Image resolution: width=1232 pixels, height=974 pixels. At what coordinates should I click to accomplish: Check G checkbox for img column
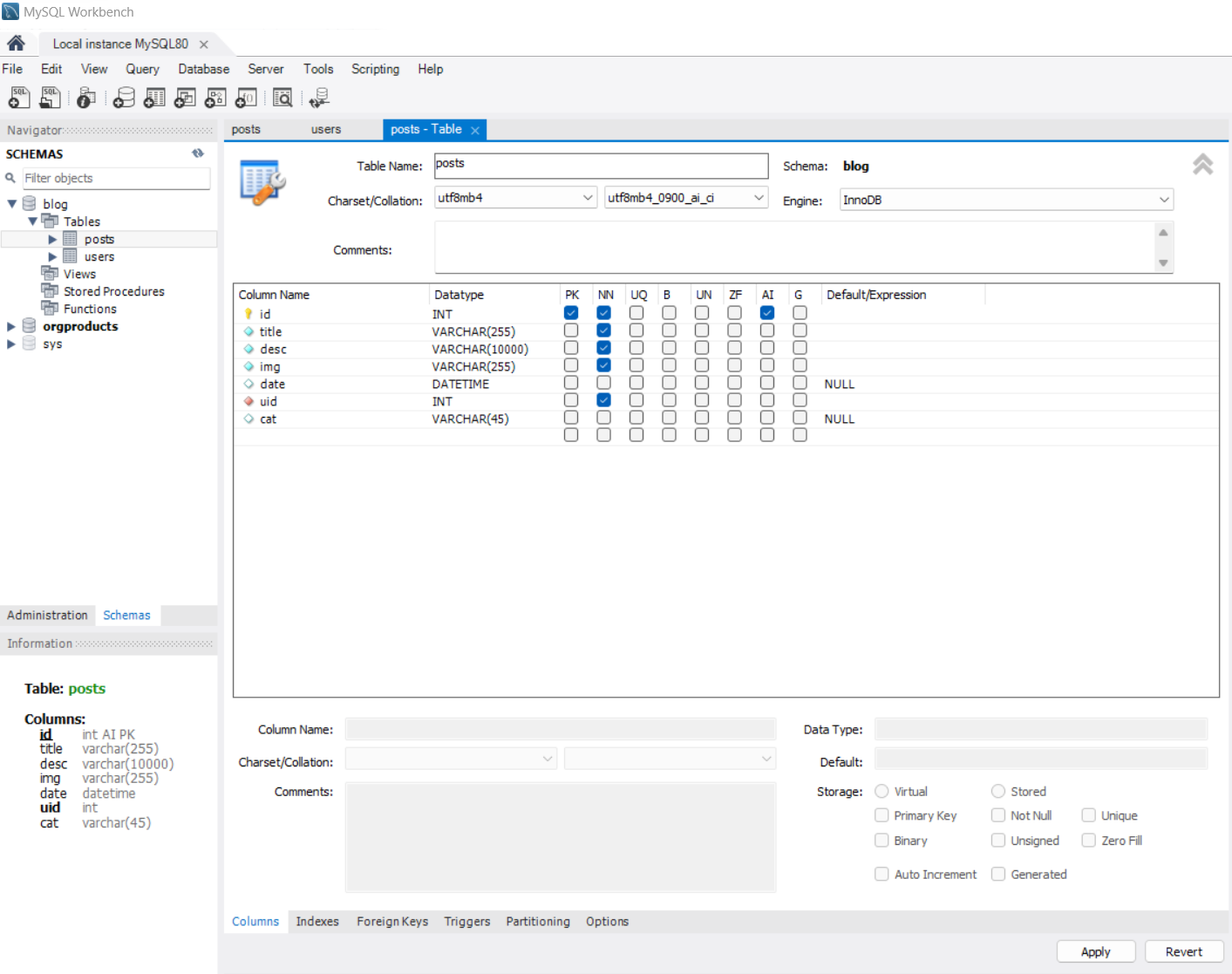[x=800, y=365]
